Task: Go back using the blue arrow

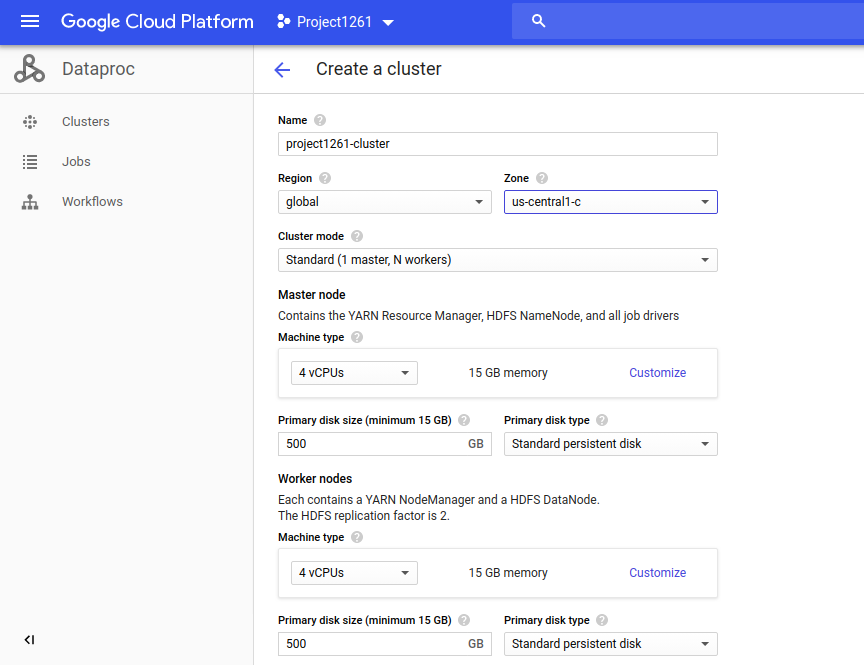Action: click(x=282, y=69)
